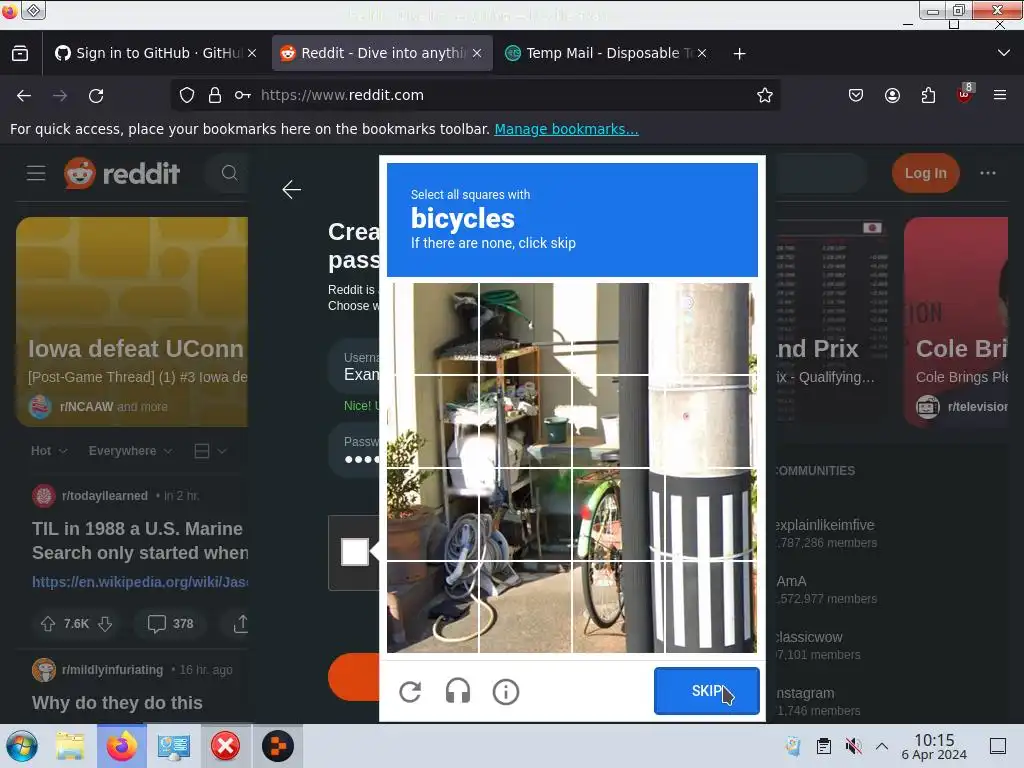Open a new browser tab
1024x768 pixels.
point(739,54)
